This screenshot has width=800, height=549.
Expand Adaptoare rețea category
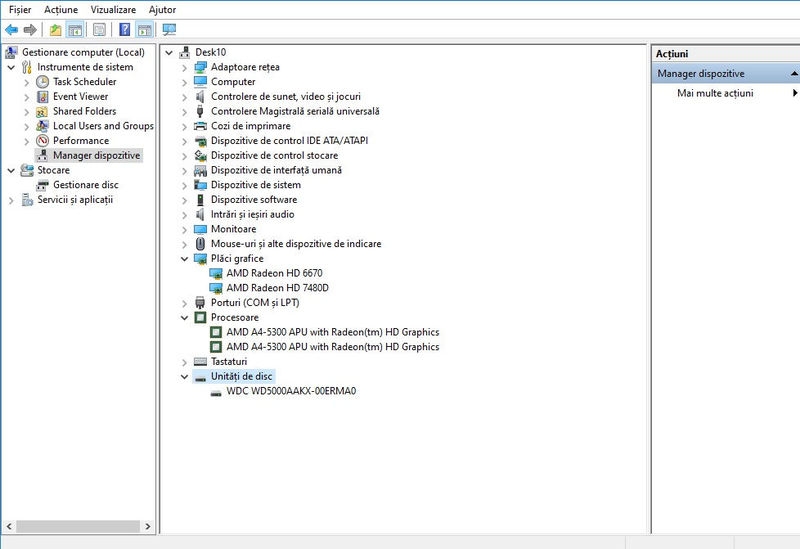coord(185,68)
